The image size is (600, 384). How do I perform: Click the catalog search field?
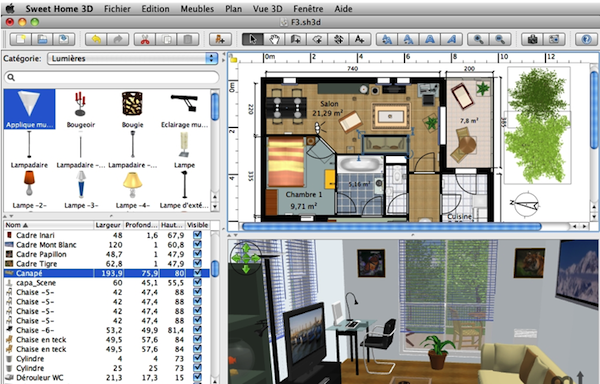point(111,77)
